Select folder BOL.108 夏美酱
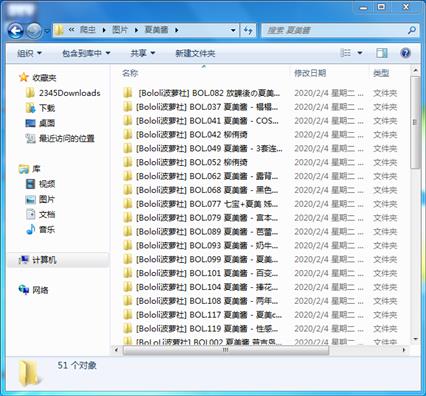This screenshot has height=396, width=426. coord(207,301)
